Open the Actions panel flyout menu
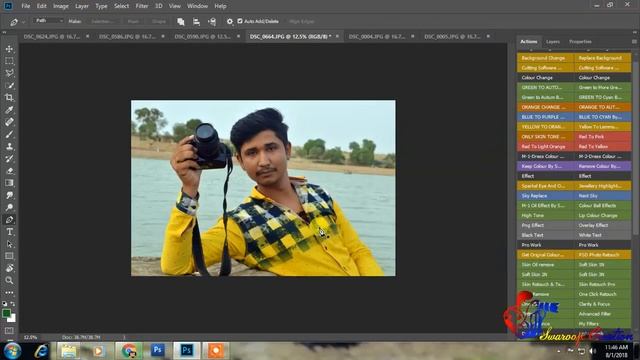Viewport: 640px width, 360px height. [x=634, y=42]
